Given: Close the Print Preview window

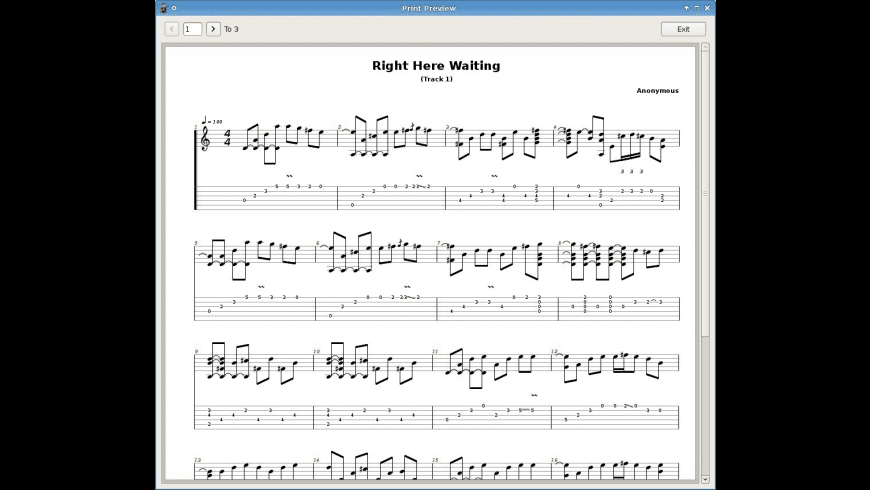Looking at the screenshot, I should pos(707,8).
